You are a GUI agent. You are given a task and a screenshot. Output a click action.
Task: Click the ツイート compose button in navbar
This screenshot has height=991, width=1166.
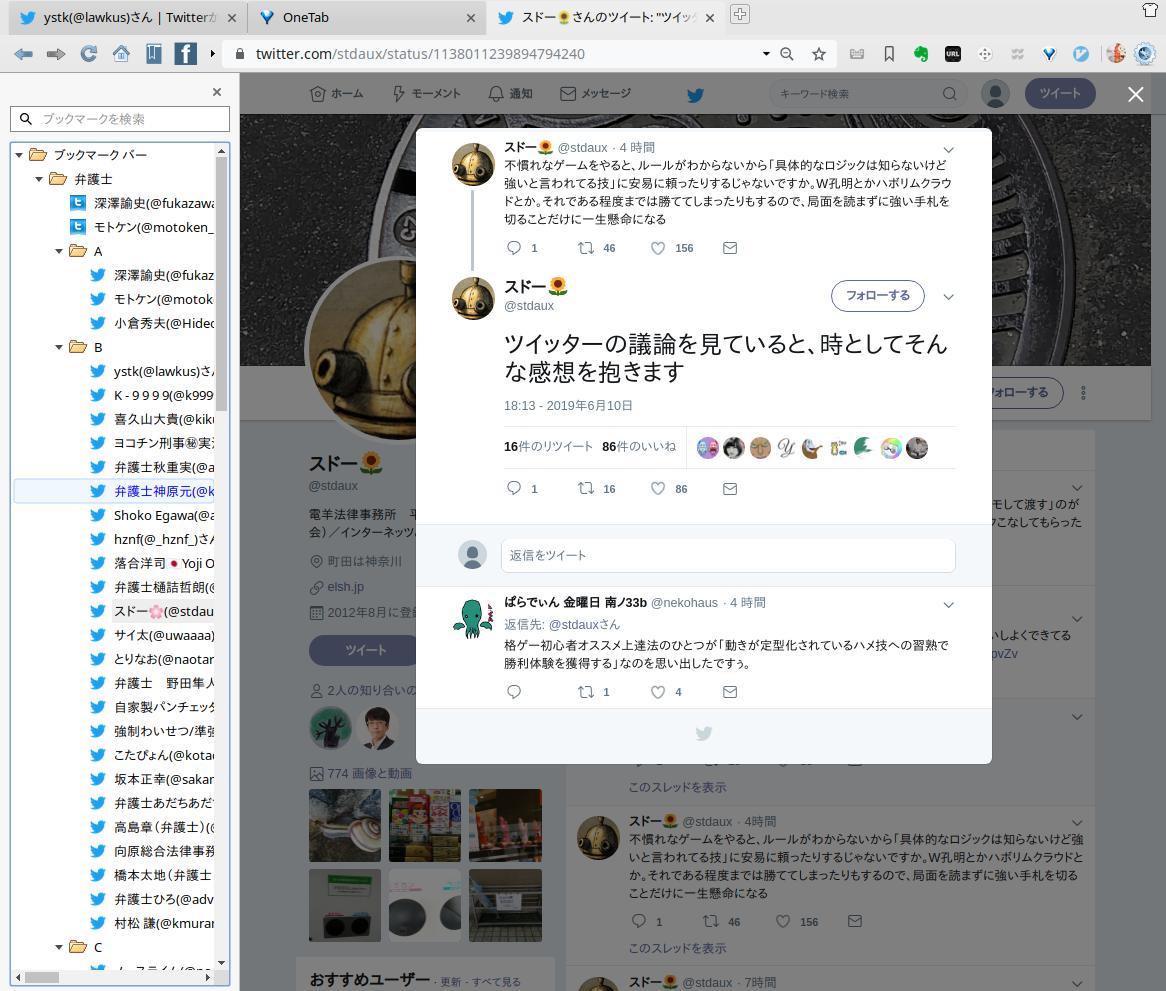coord(1060,94)
